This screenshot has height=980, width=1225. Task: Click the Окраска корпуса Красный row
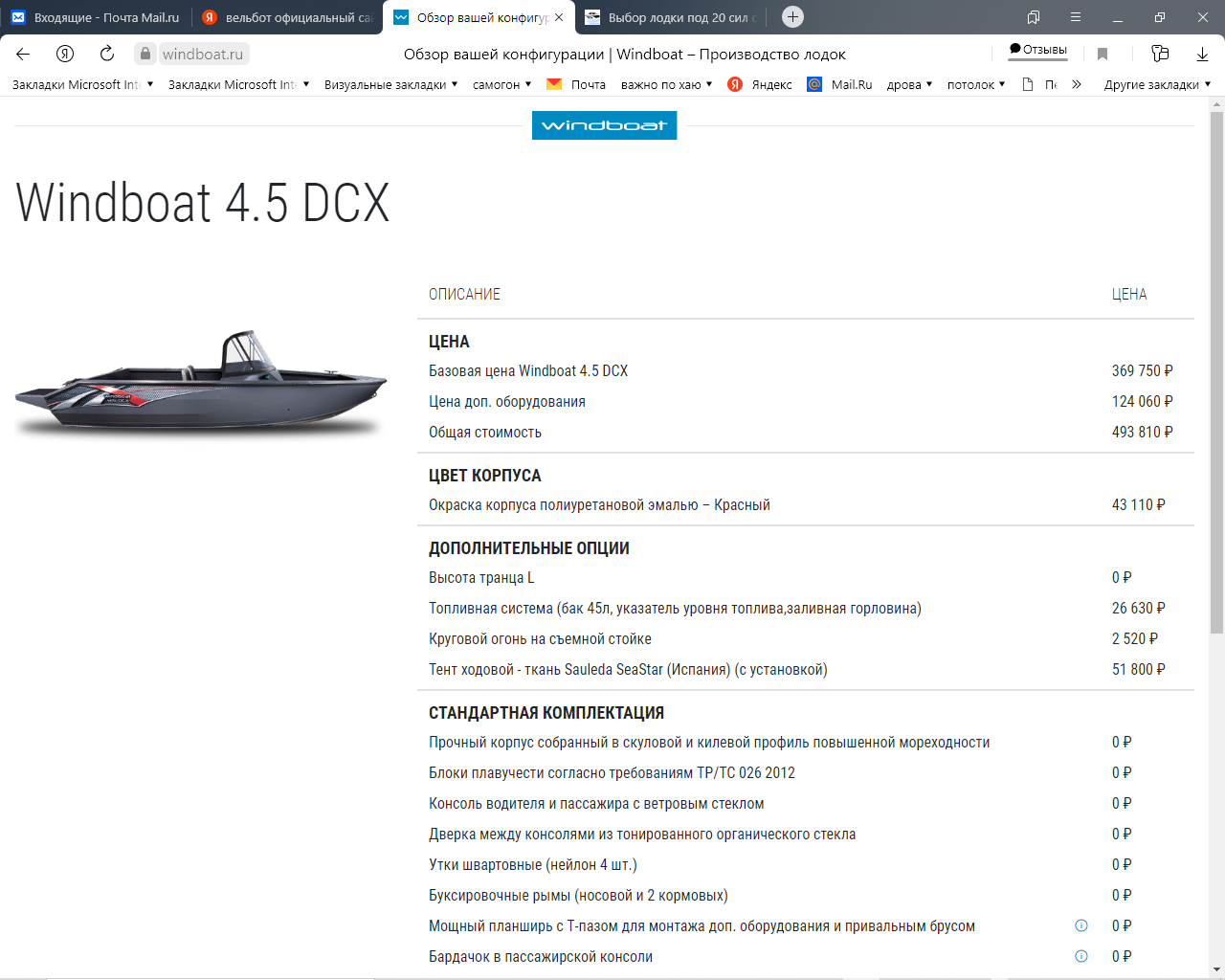[806, 504]
